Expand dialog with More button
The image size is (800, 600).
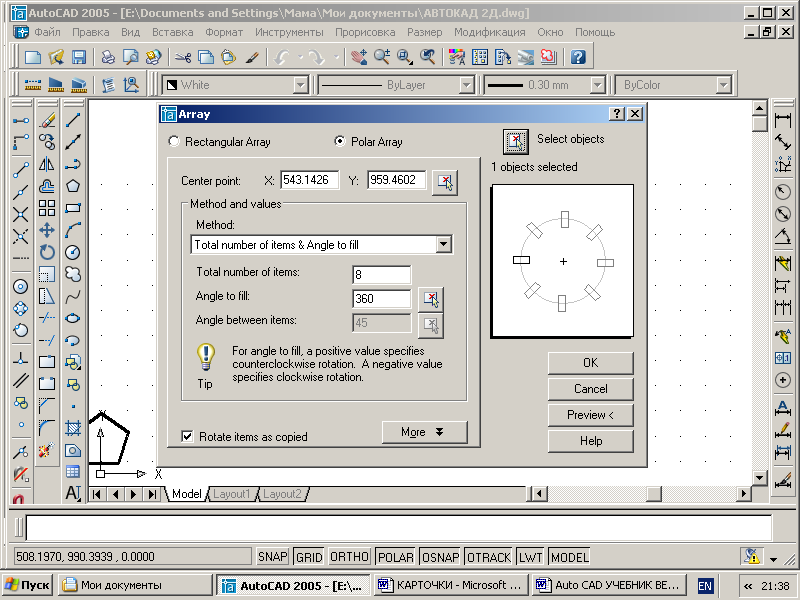tap(424, 432)
